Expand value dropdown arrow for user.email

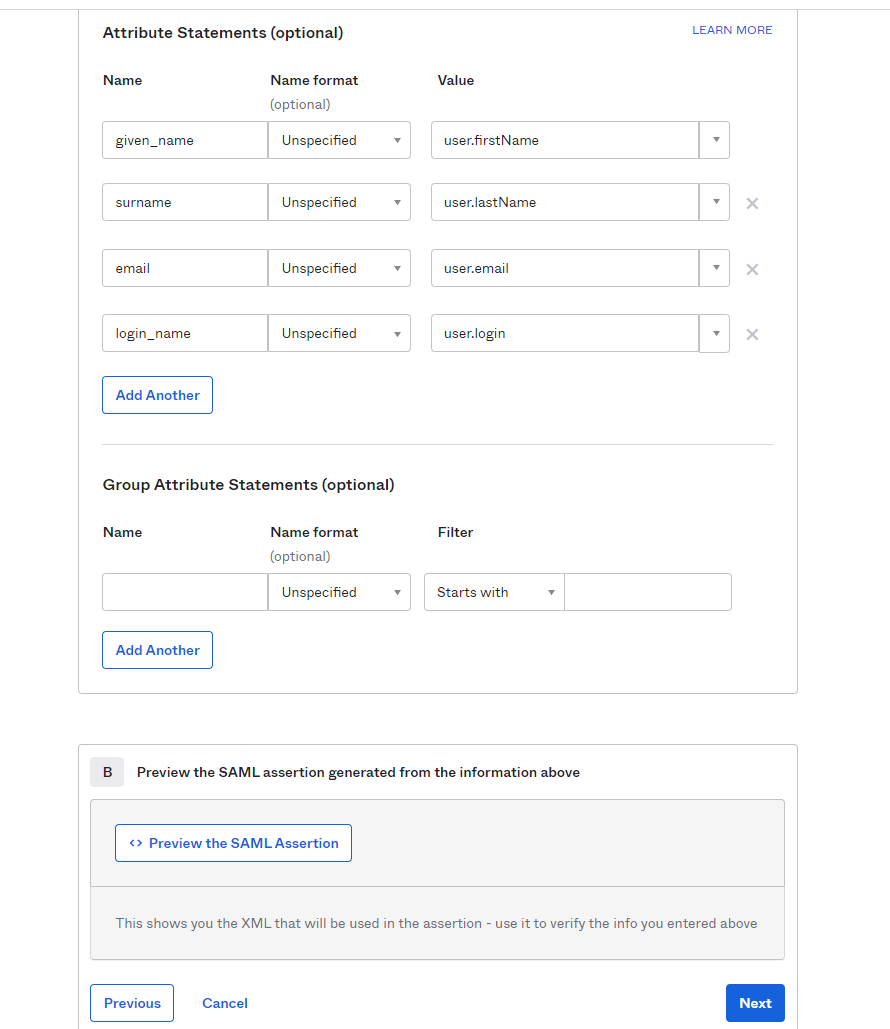pos(715,268)
